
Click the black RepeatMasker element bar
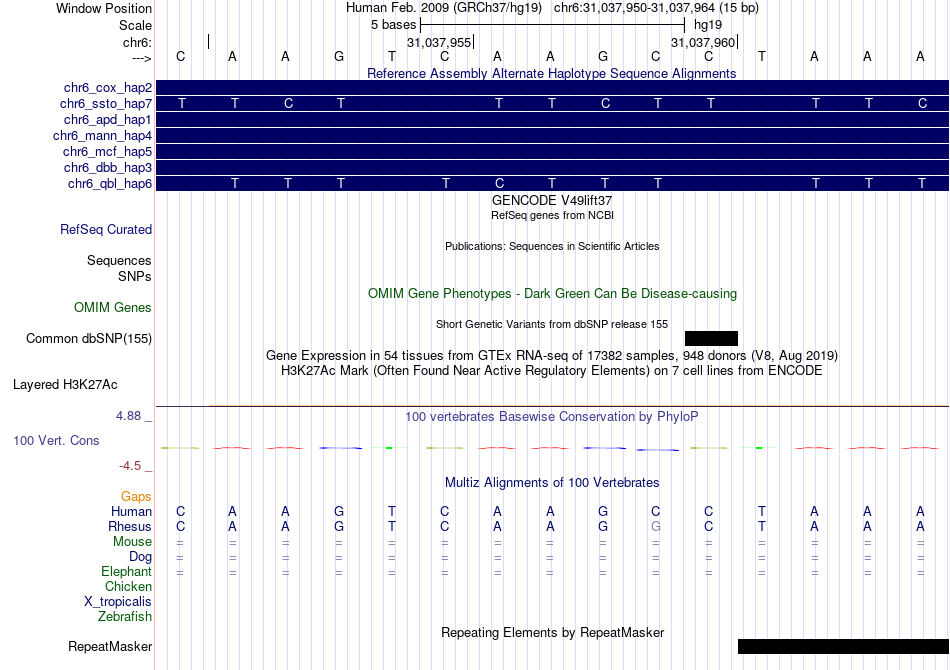[843, 646]
